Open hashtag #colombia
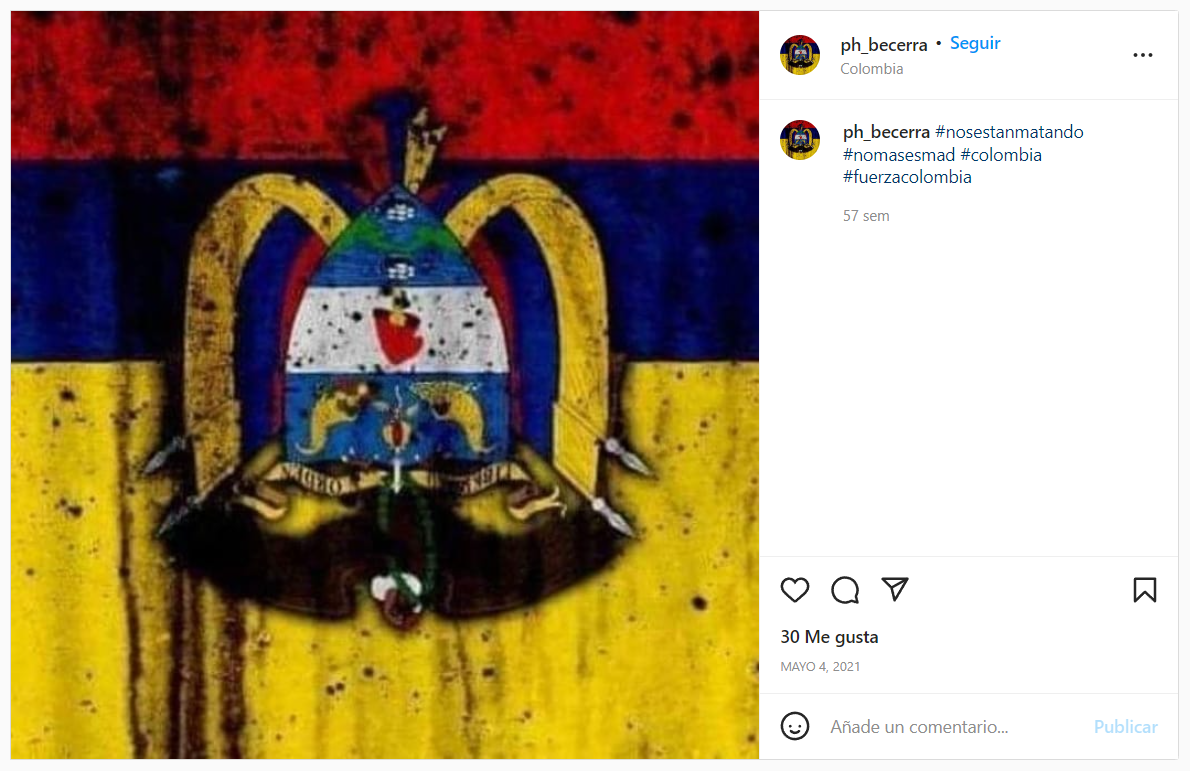The height and width of the screenshot is (771, 1190). 1001,155
